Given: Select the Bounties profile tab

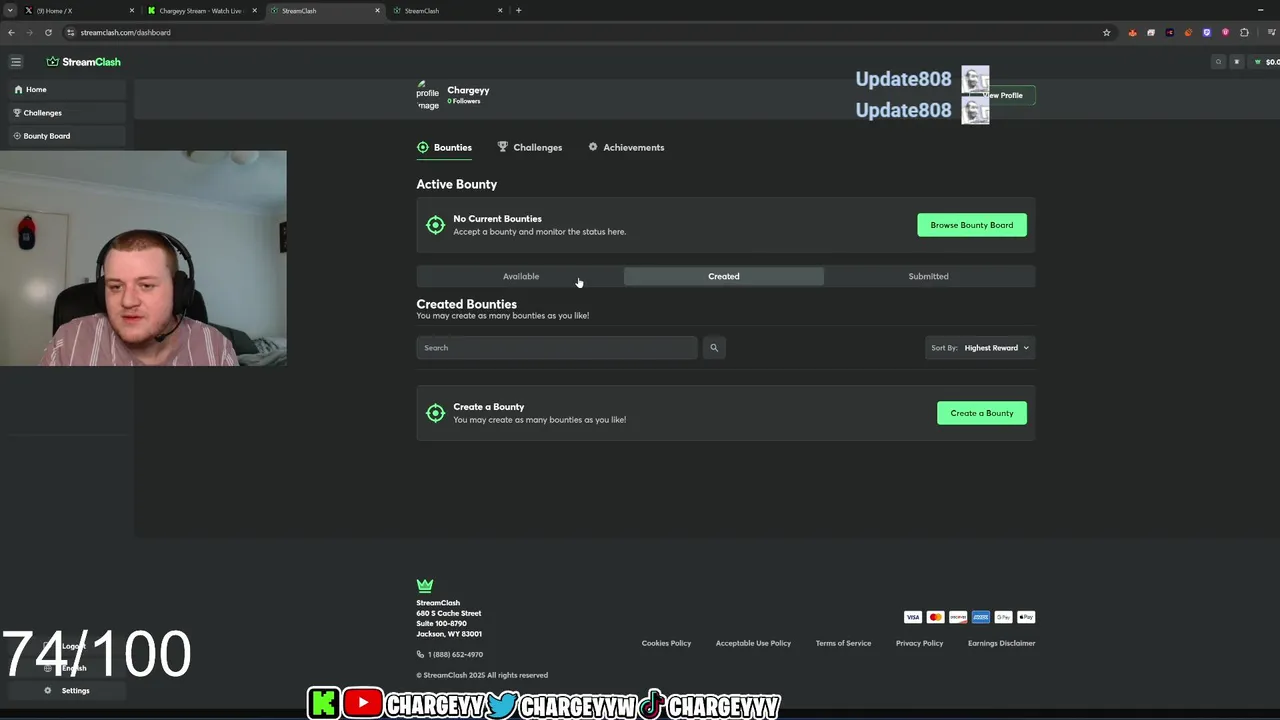Looking at the screenshot, I should (445, 147).
